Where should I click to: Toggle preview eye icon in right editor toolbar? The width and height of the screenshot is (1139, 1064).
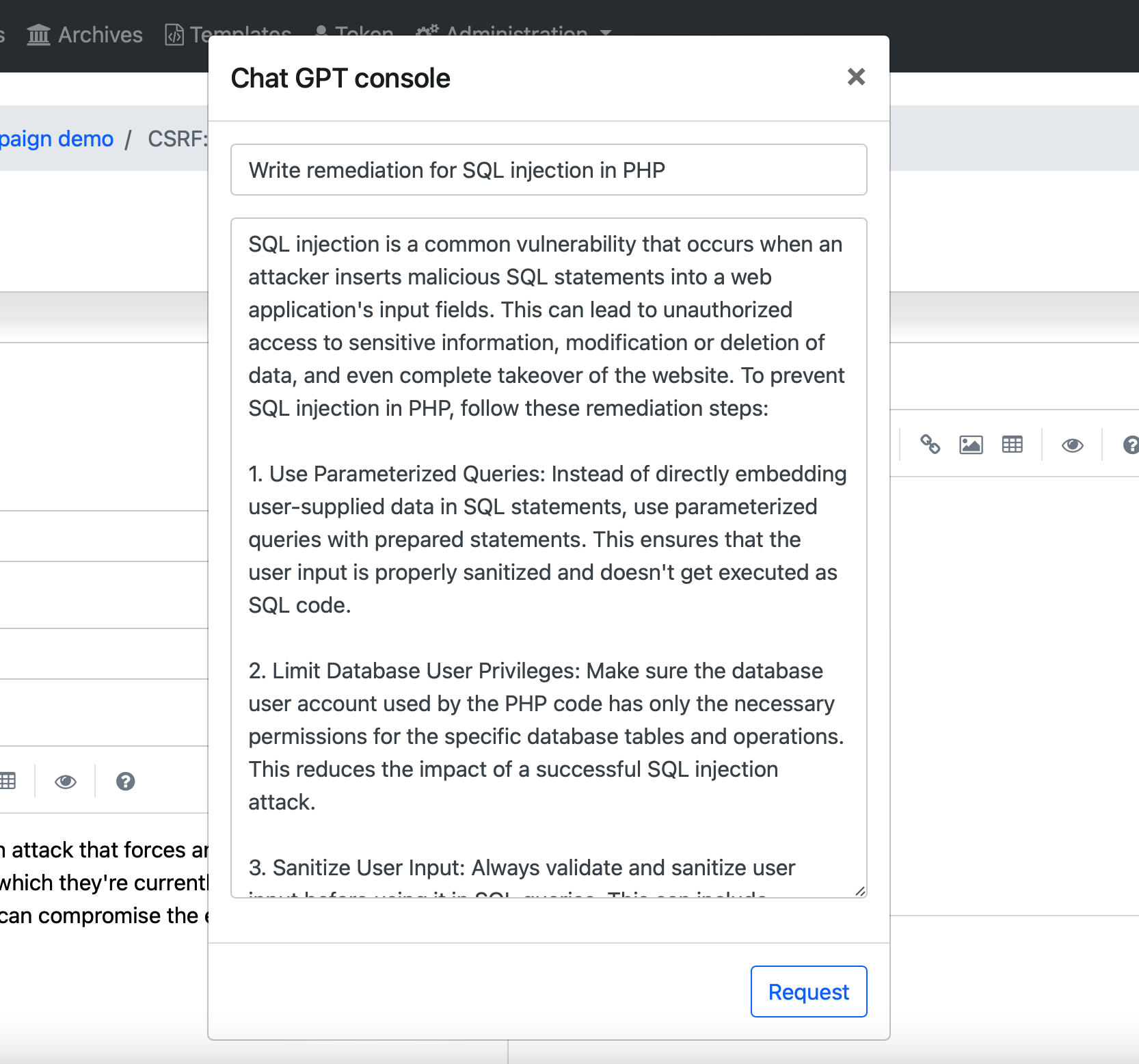(x=1072, y=446)
